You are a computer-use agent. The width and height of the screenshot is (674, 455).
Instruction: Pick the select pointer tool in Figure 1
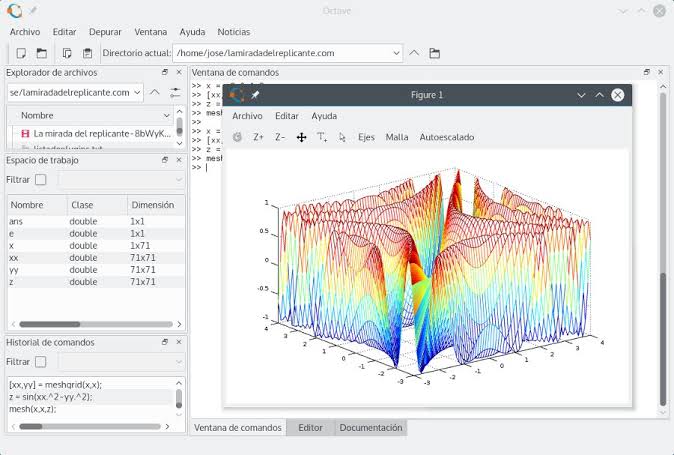(342, 137)
